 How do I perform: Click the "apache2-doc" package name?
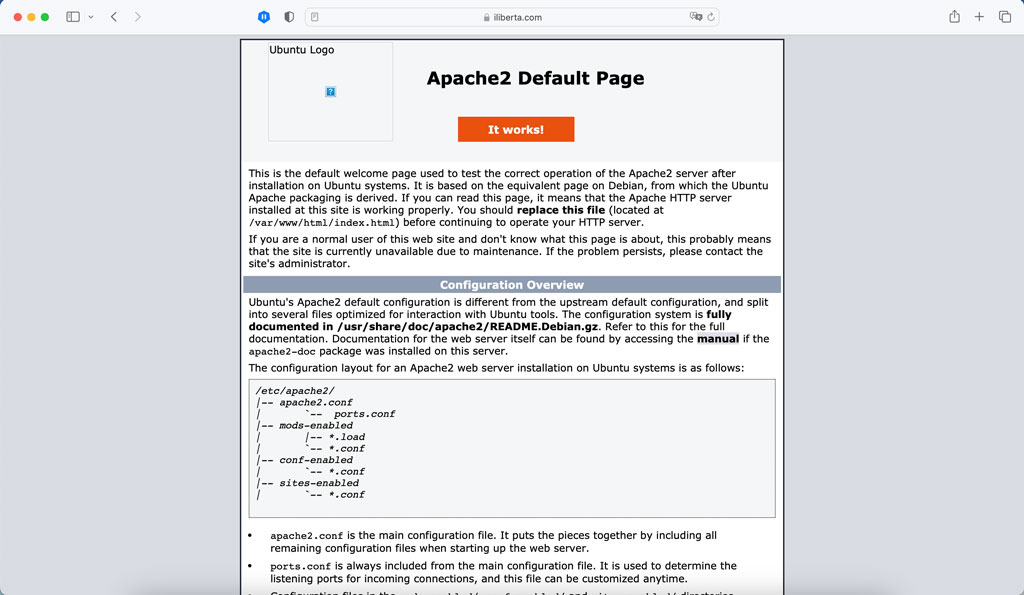point(282,351)
